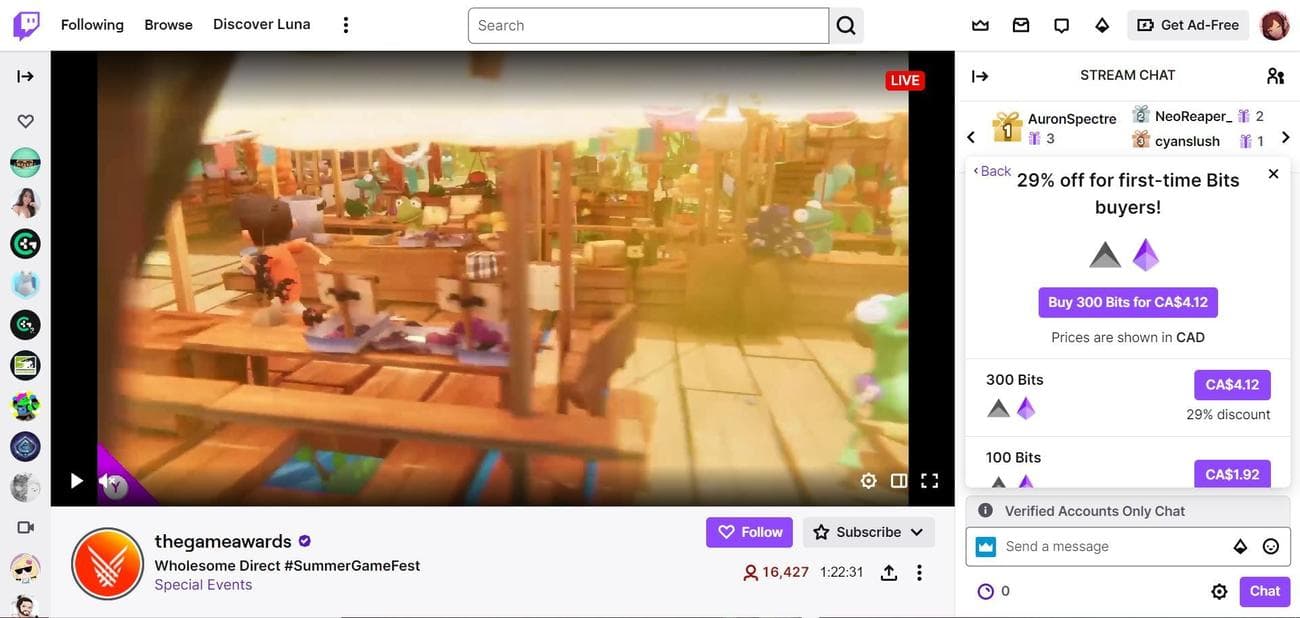Open your Whispers inbox
The height and width of the screenshot is (618, 1300).
(1020, 23)
